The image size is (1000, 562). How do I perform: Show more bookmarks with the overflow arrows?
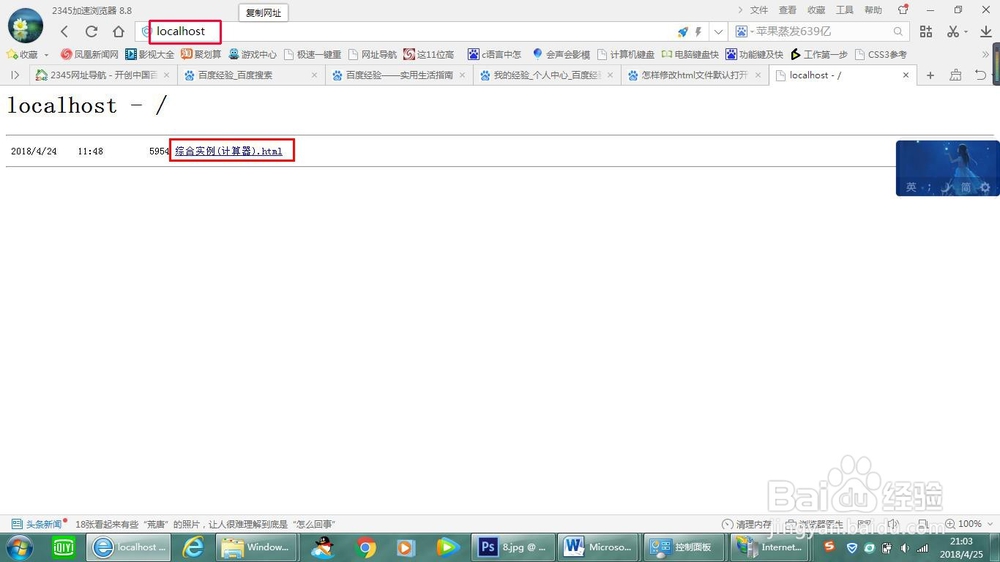click(x=986, y=55)
